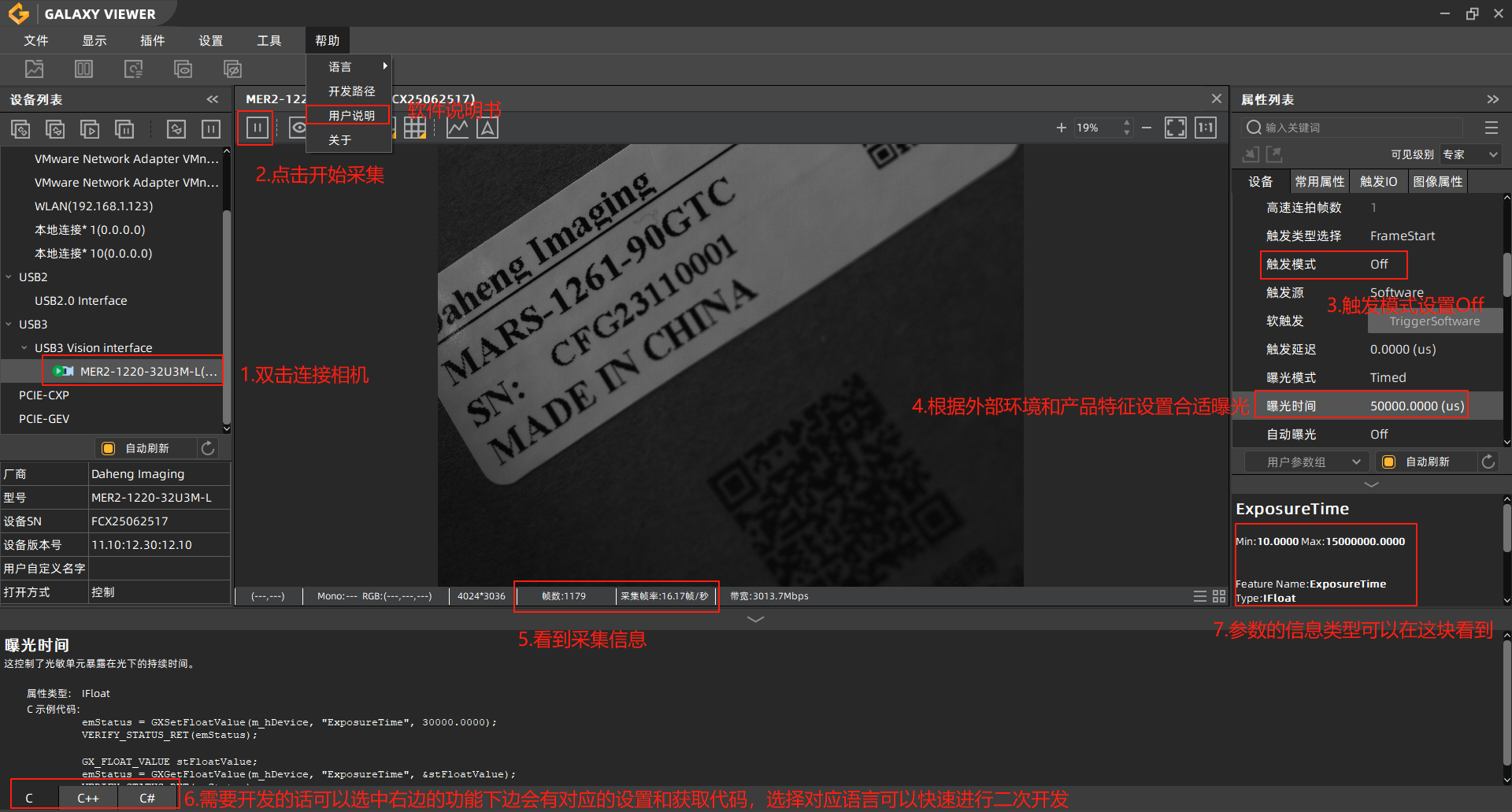Refresh the device list with circular arrow
This screenshot has width=1512, height=812.
208,448
